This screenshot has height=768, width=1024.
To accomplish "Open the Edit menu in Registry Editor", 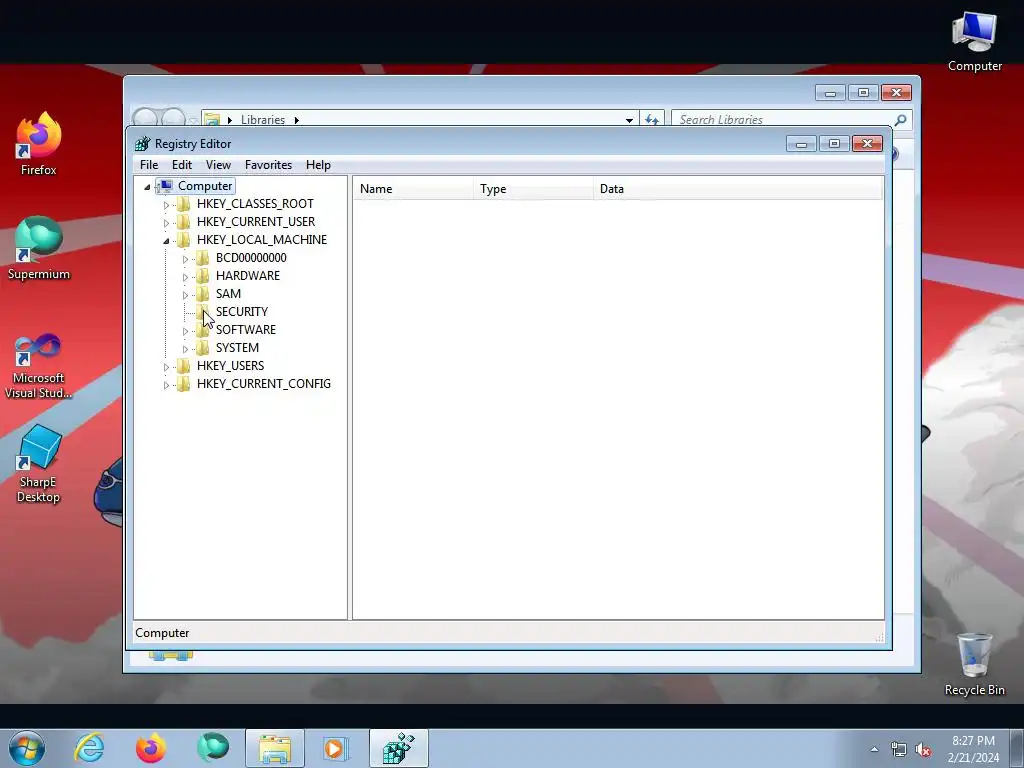I will pyautogui.click(x=182, y=165).
